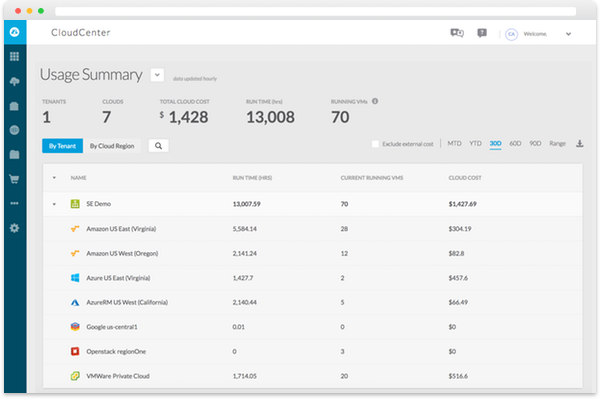Click the Amazon US West (Oregon) icon
The width and height of the screenshot is (600, 400).
75,253
